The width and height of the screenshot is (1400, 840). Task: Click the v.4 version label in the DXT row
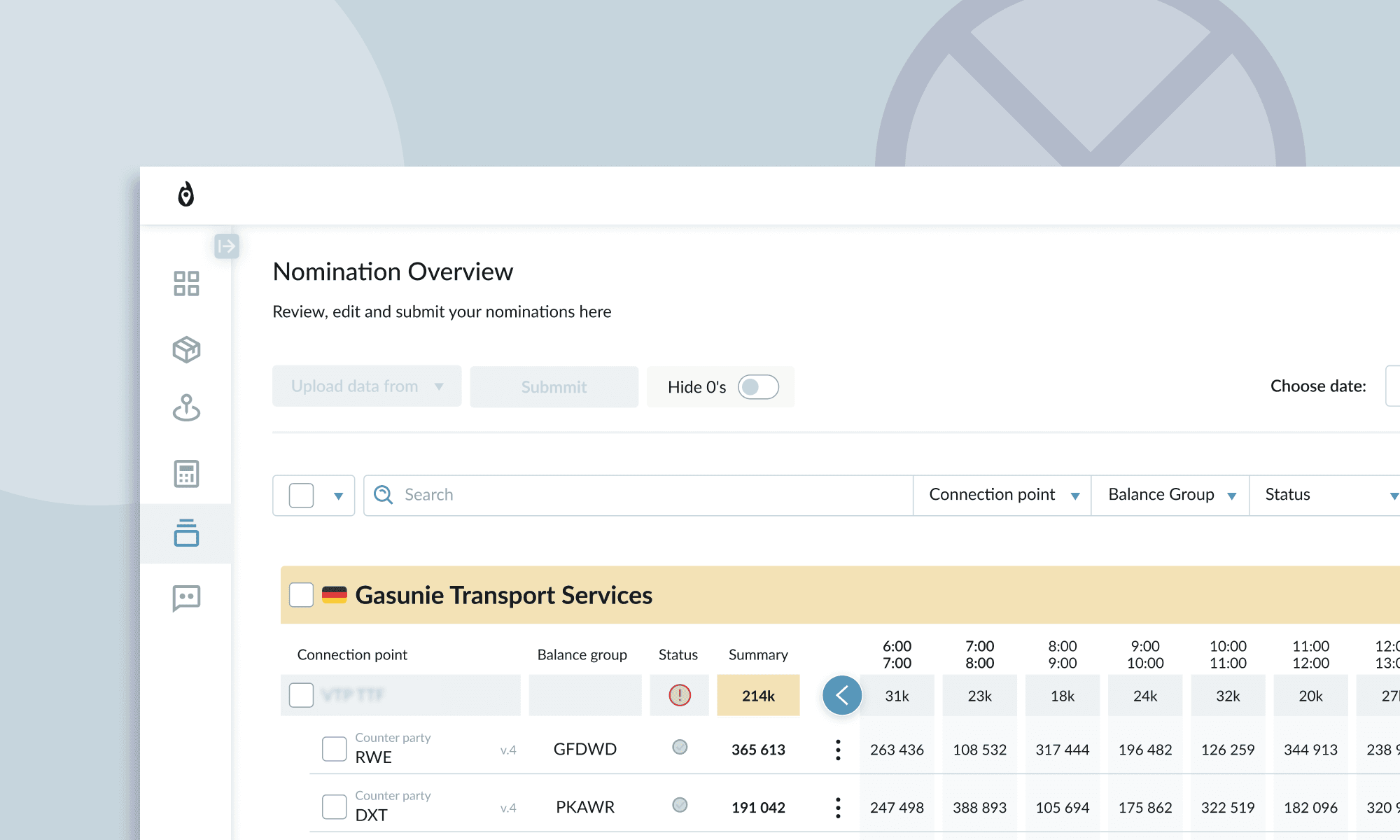(x=508, y=808)
